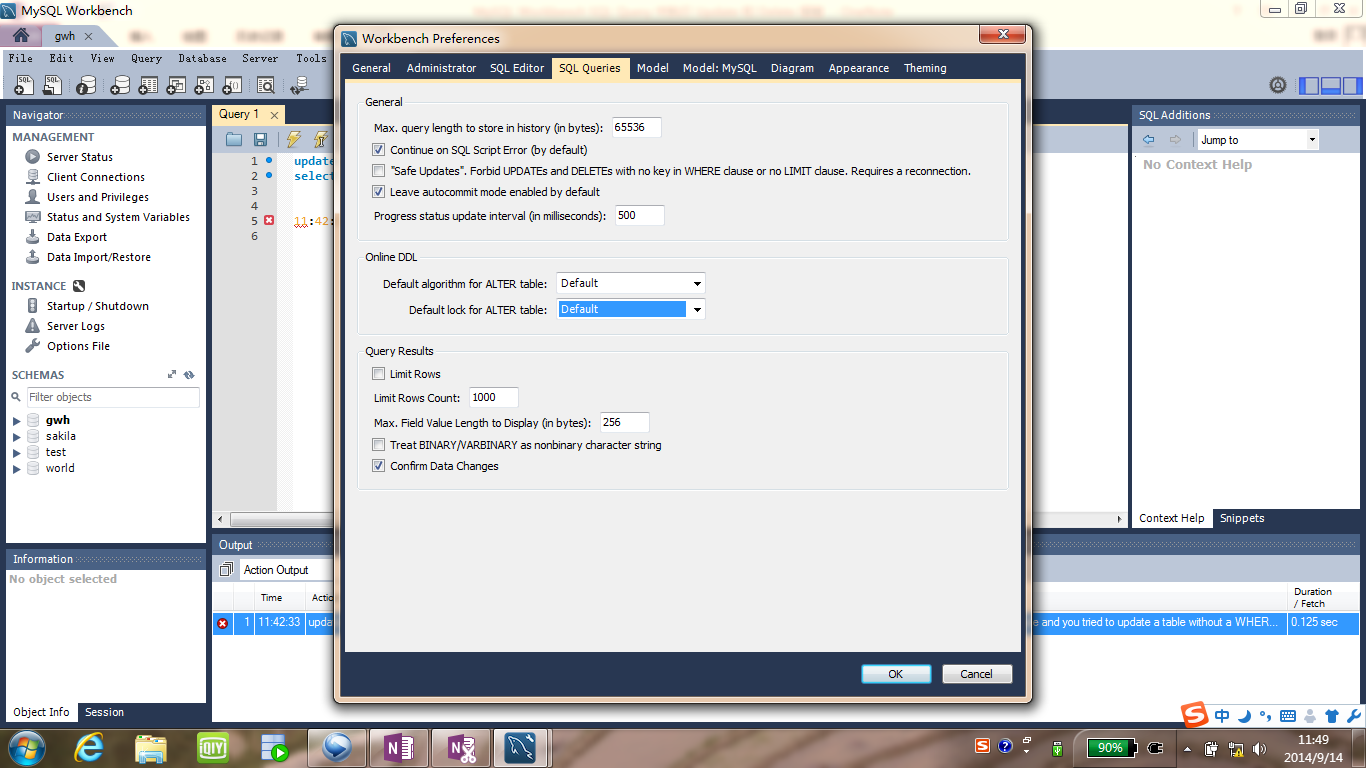Create a new schema toolbar icon
Viewport: 1366px width, 768px height.
pos(119,85)
